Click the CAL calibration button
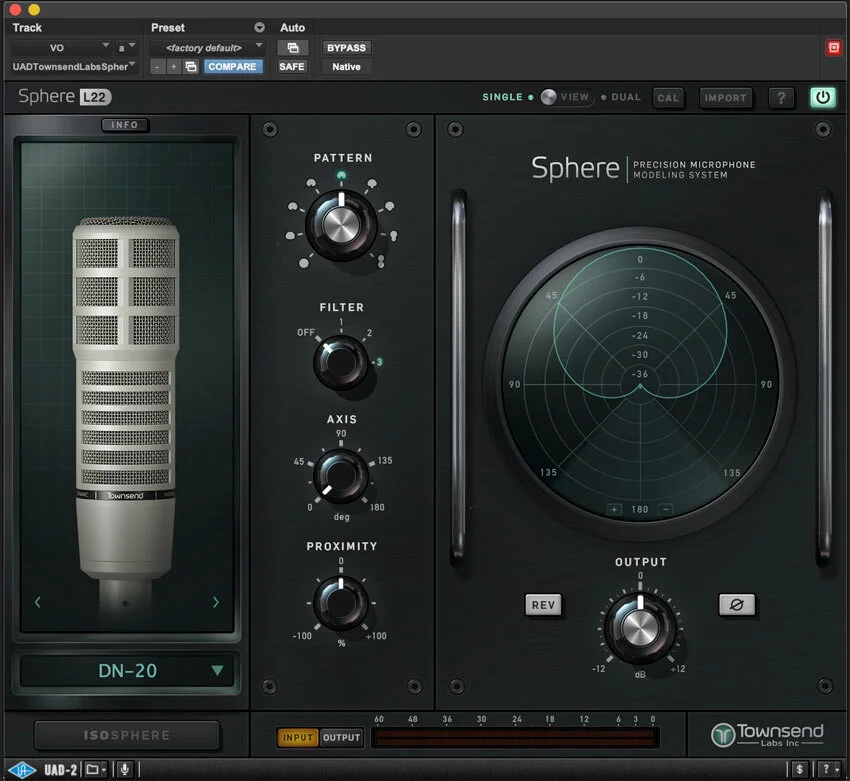 (668, 98)
